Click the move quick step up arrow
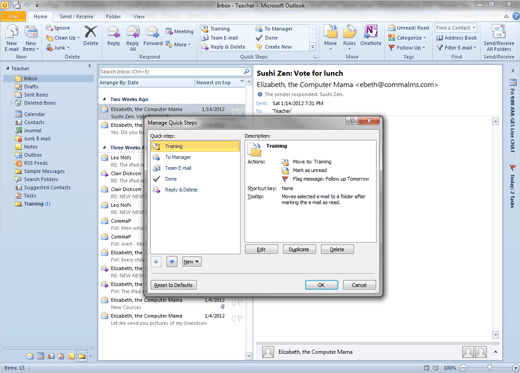Screen dimensions: 520x373 click(156, 262)
